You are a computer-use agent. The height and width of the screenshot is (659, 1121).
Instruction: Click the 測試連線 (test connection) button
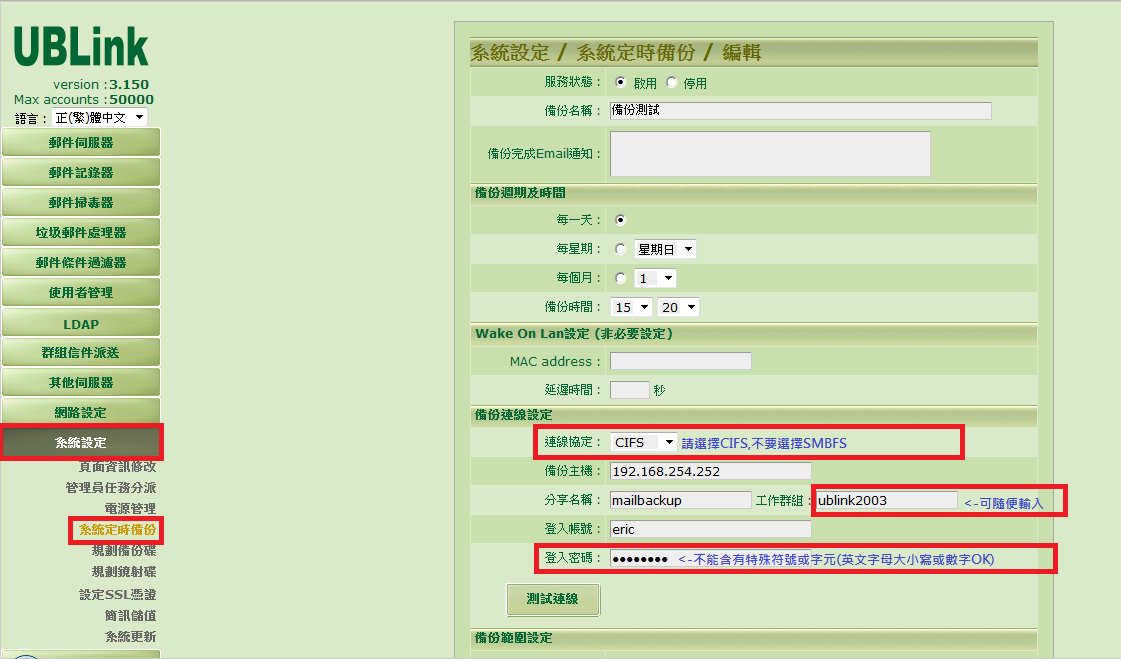click(x=553, y=600)
